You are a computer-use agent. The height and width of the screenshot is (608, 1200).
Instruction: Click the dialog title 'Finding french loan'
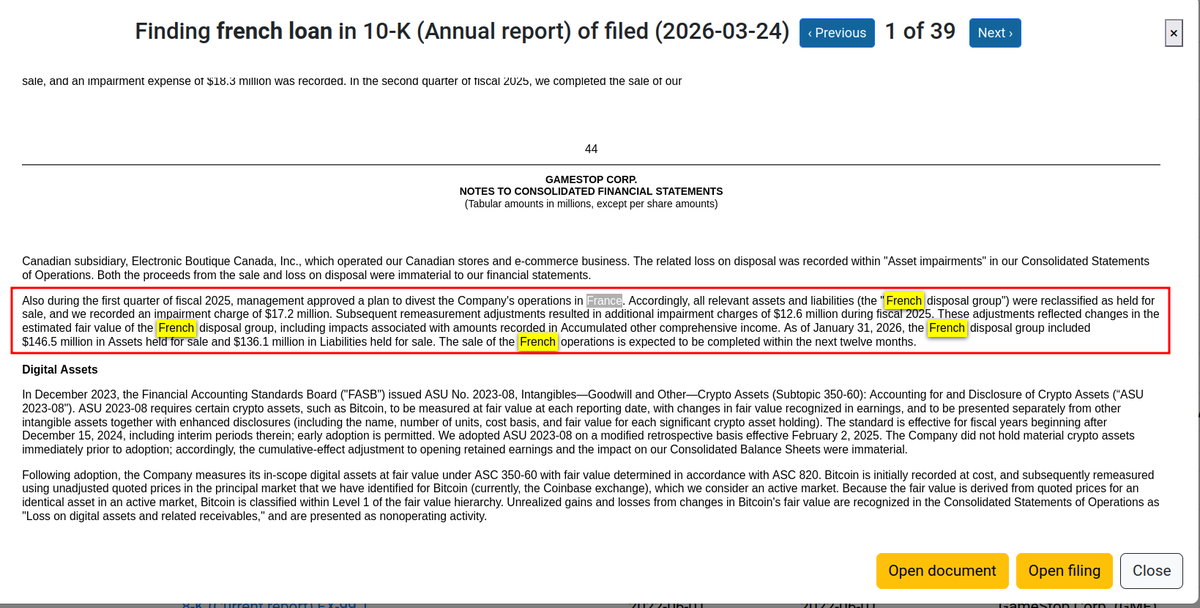[462, 32]
